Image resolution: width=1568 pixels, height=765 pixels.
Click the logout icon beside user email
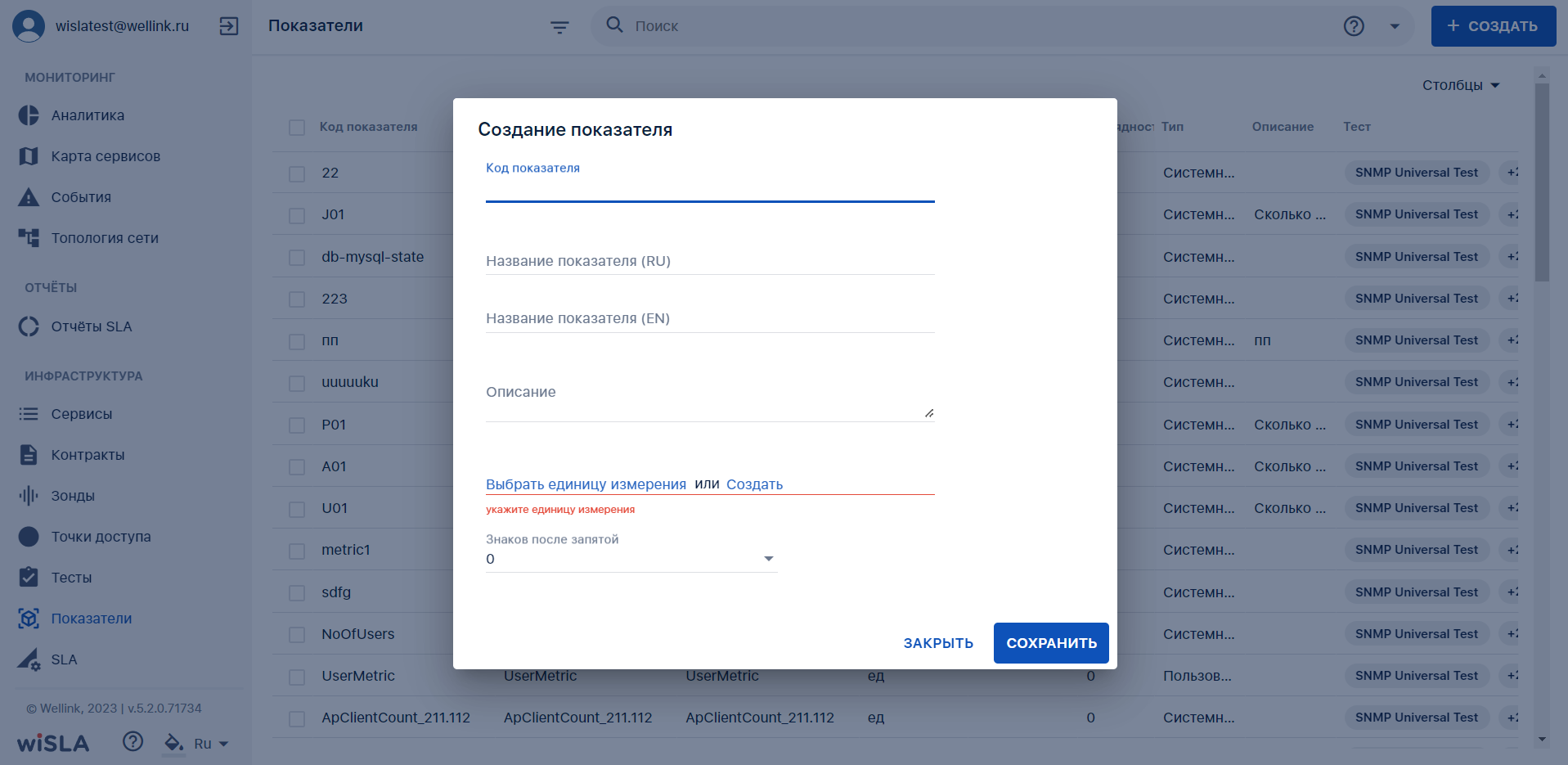(x=229, y=26)
